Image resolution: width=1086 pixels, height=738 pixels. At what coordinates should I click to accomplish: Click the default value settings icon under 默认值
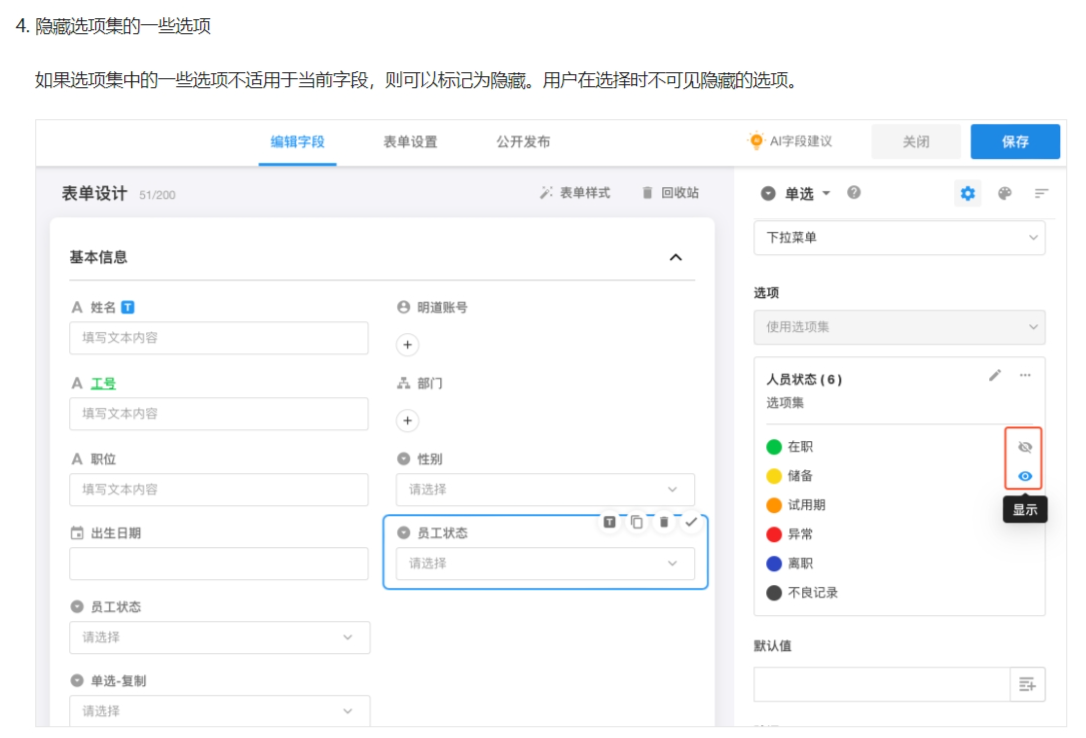pos(1027,685)
